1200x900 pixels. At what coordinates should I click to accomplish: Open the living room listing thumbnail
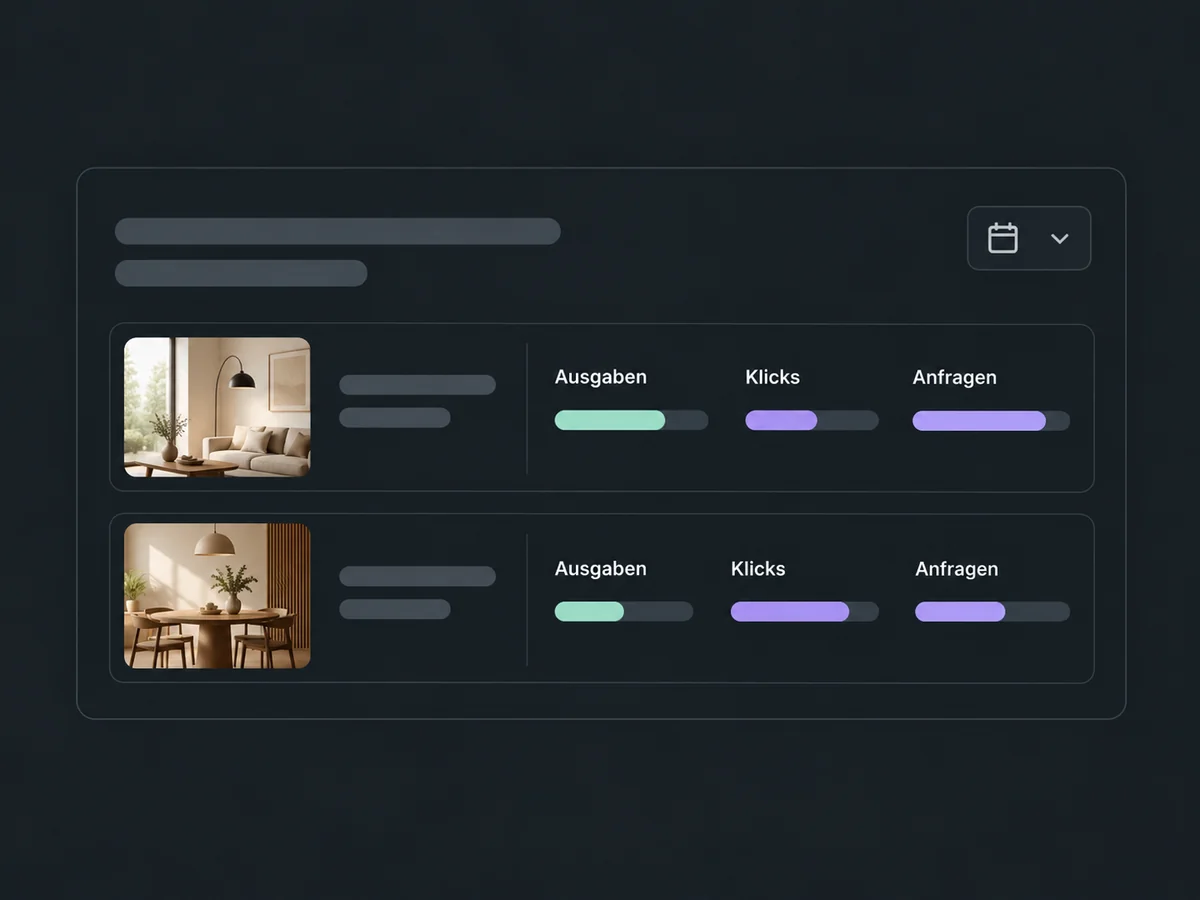tap(217, 407)
